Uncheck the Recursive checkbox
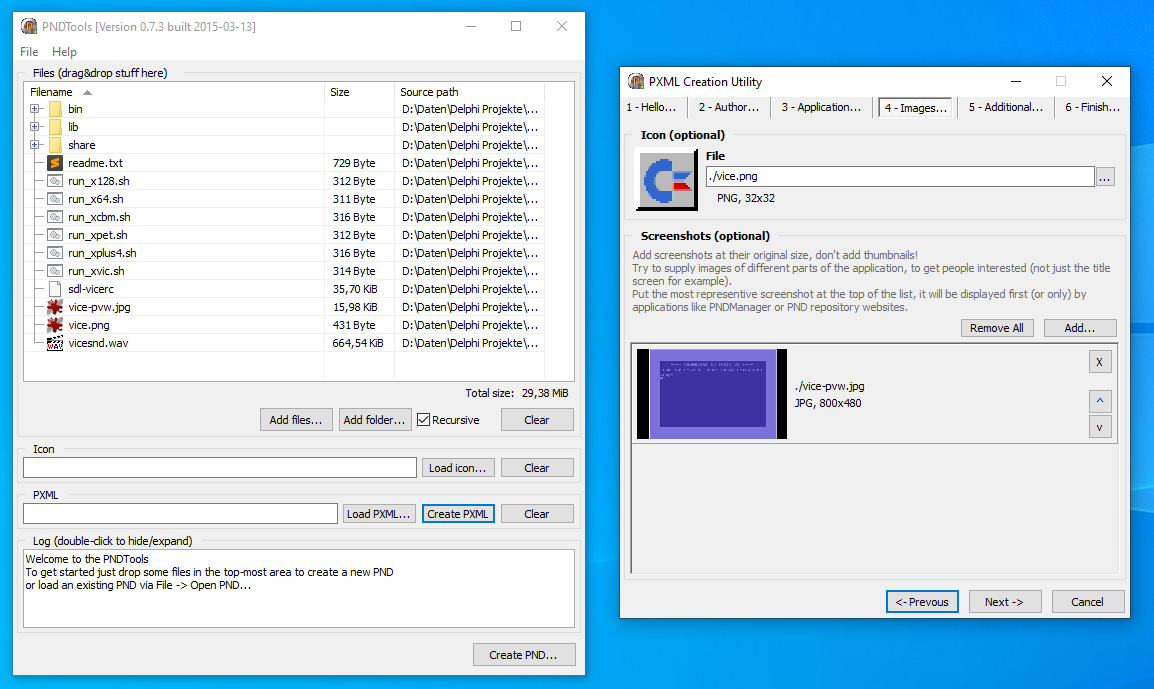The image size is (1154, 689). (423, 419)
